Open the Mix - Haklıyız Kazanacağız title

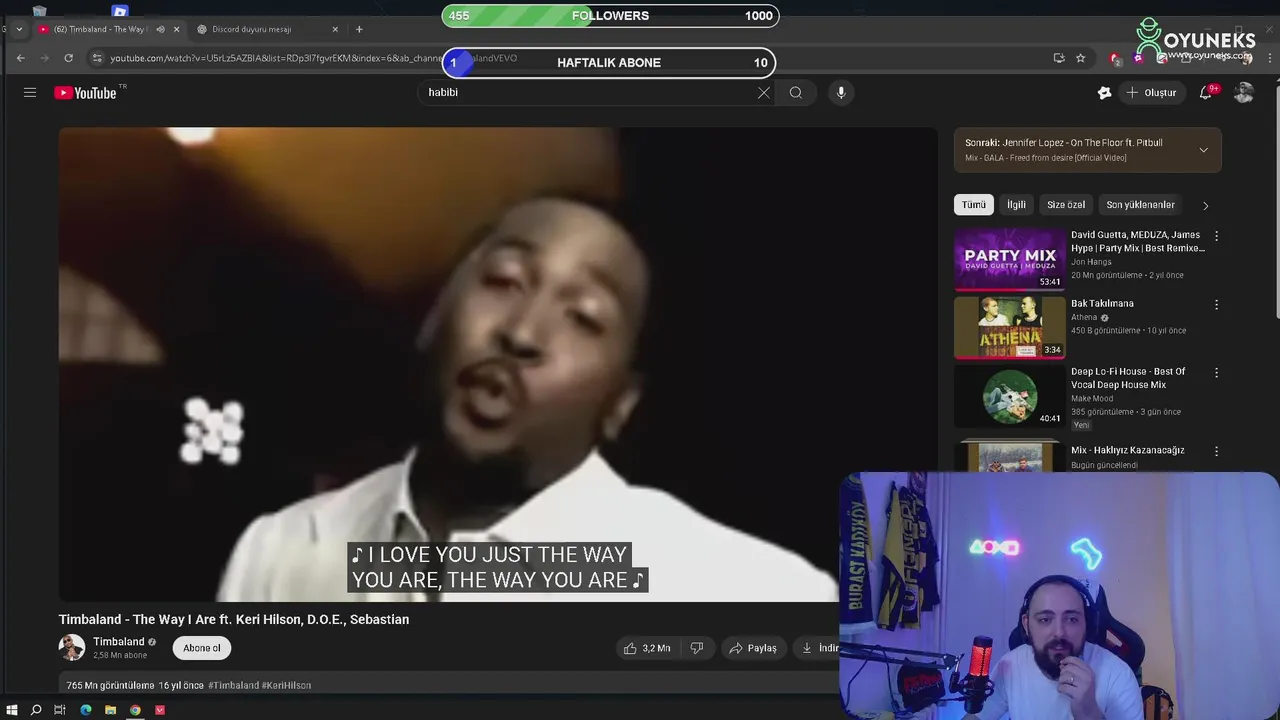tap(1127, 450)
